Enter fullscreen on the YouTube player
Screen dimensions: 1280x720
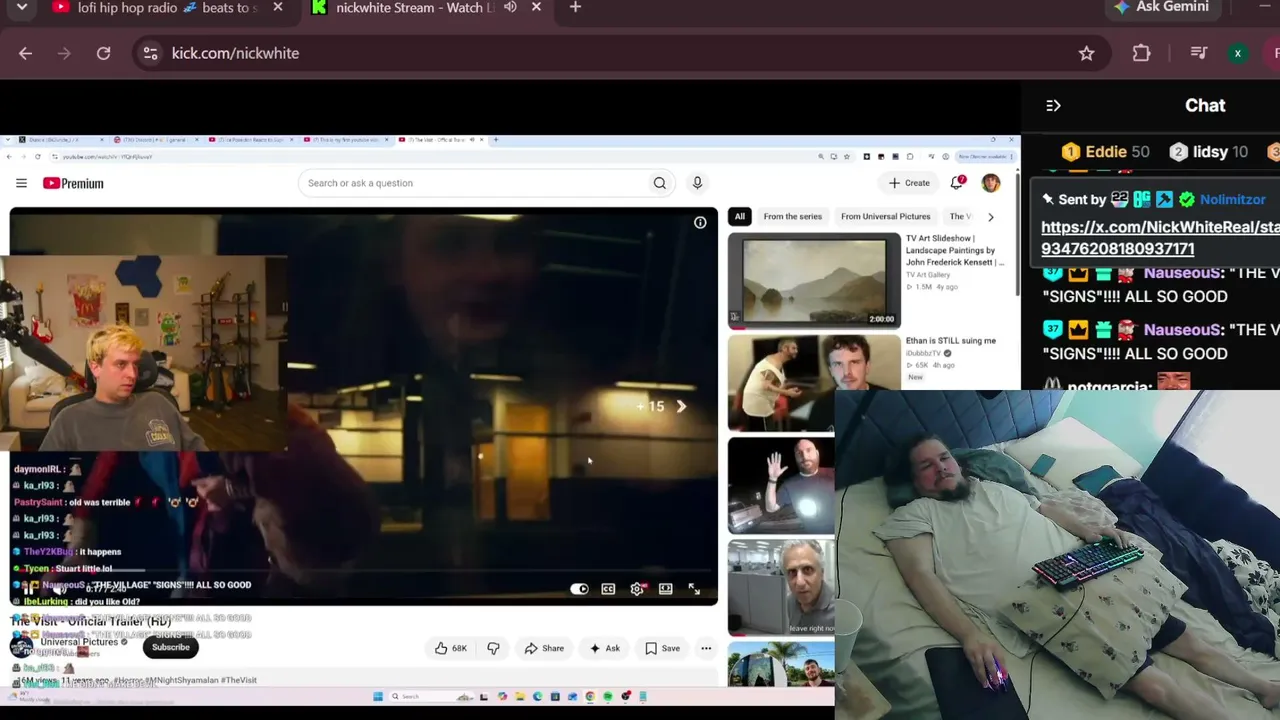pyautogui.click(x=694, y=589)
